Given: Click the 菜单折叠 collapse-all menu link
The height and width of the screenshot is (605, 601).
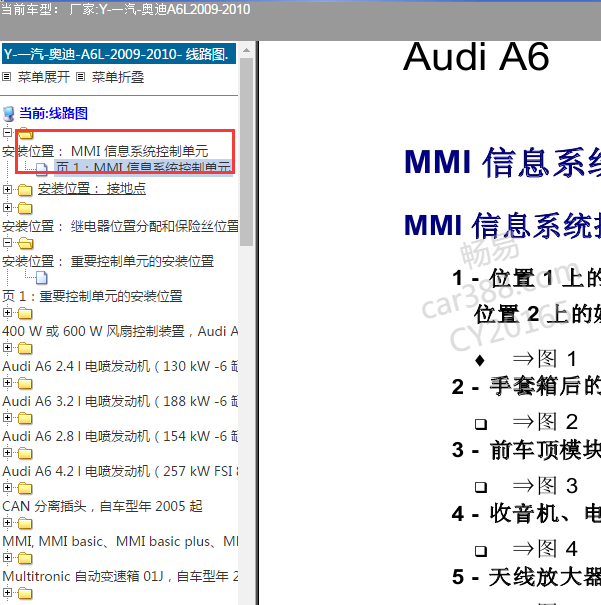Looking at the screenshot, I should (118, 77).
